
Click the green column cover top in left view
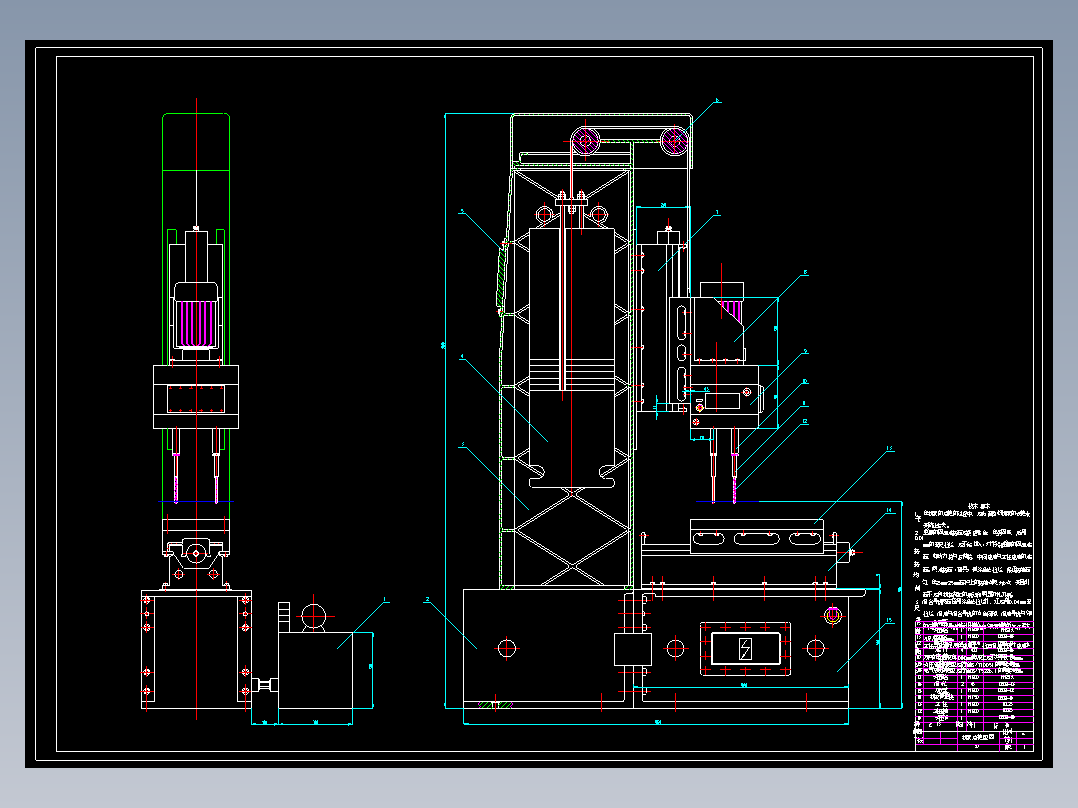[196, 142]
